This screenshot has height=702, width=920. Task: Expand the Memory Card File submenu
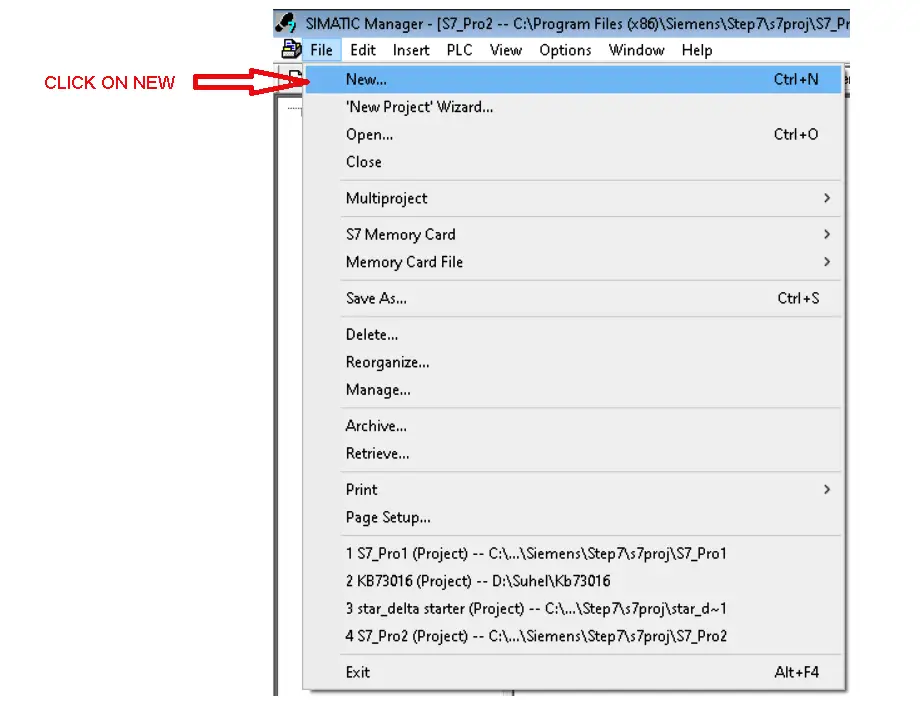(x=573, y=262)
